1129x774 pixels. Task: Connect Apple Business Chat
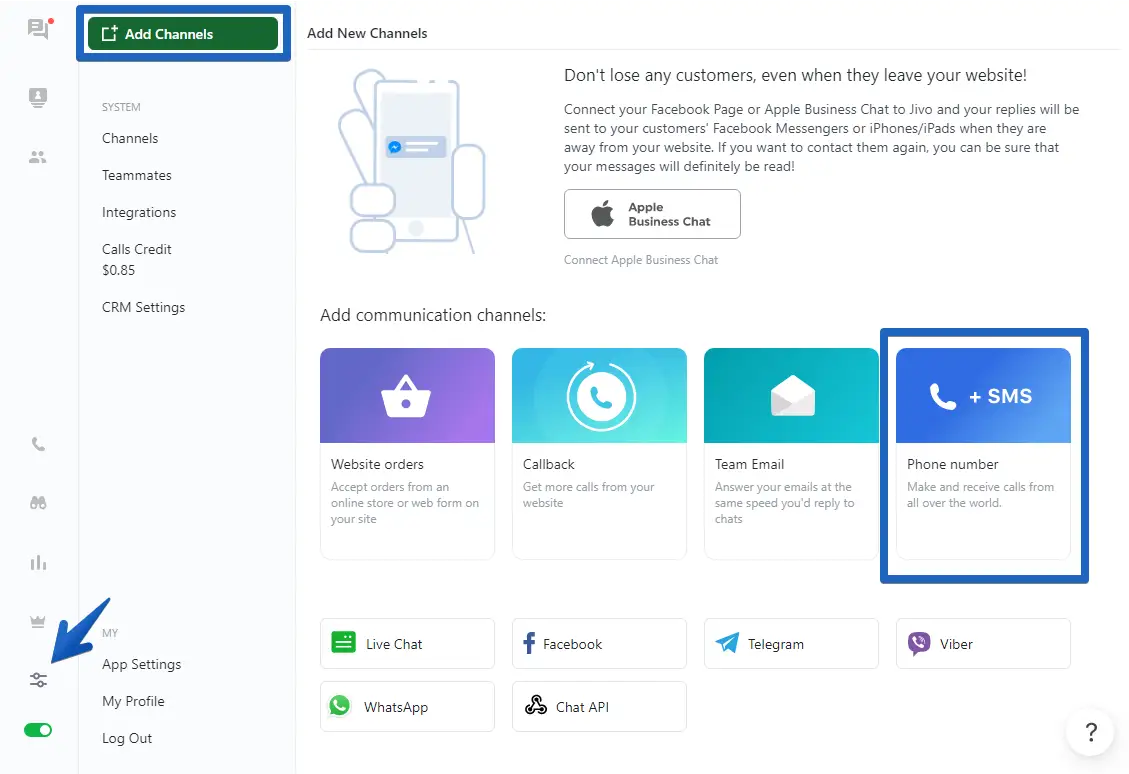[x=652, y=214]
